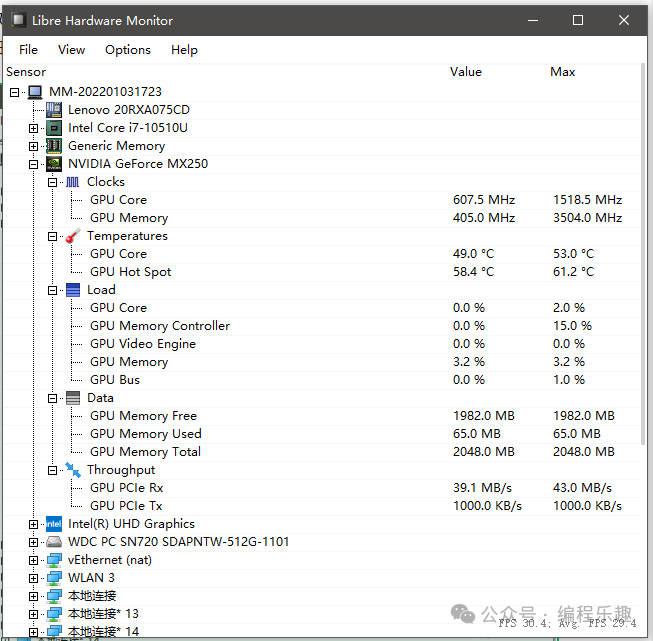Viewport: 653px width, 641px height.
Task: Select the GPU PCIe Rx row
Action: click(x=321, y=488)
